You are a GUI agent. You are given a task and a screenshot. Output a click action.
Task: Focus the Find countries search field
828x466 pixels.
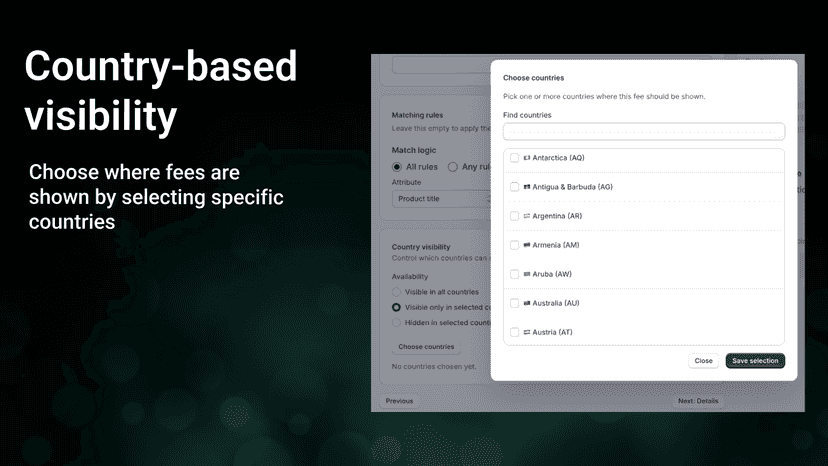click(x=644, y=132)
